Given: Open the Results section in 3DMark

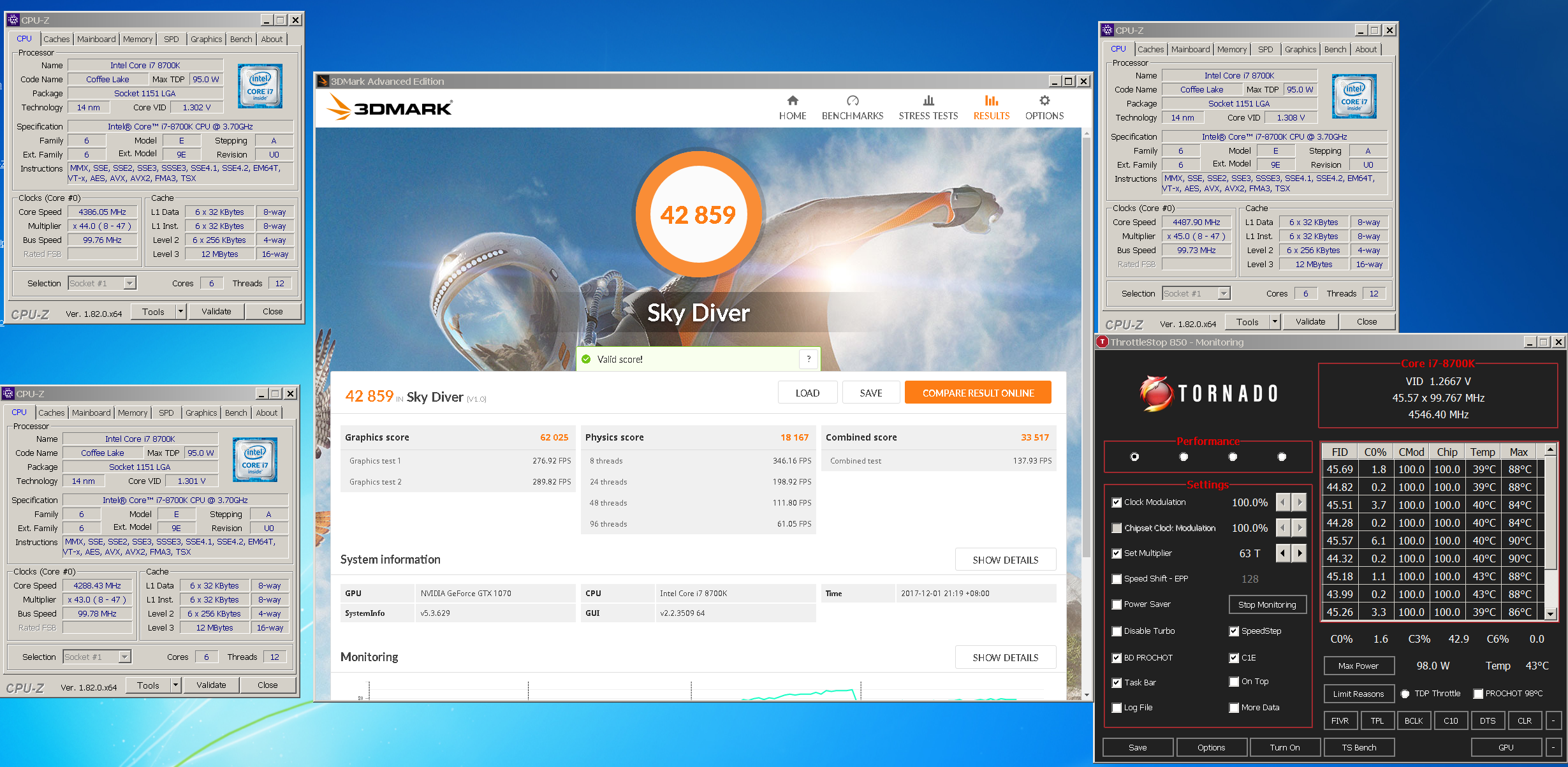Looking at the screenshot, I should (992, 108).
